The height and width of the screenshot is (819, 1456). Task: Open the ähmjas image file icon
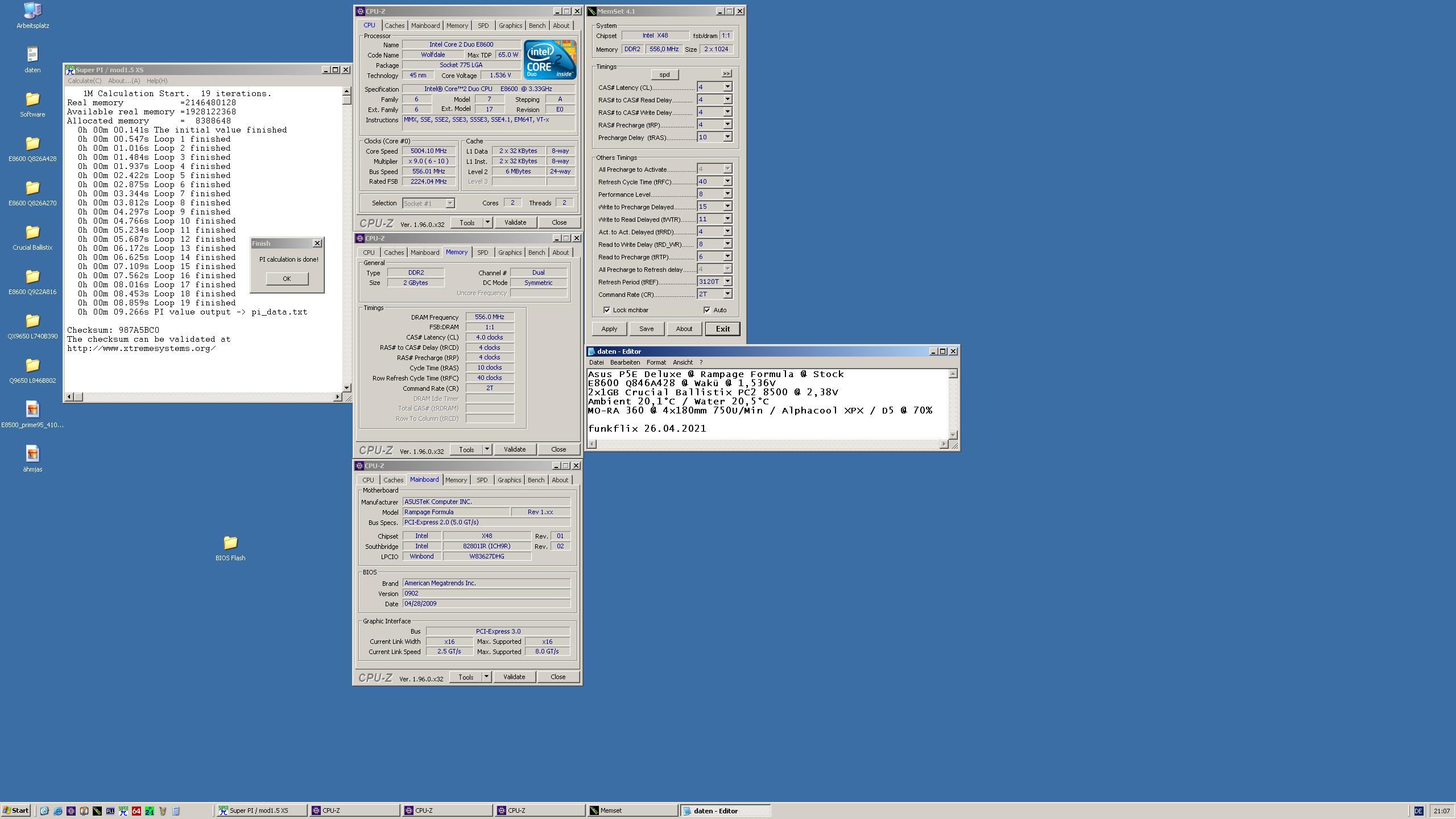click(32, 459)
